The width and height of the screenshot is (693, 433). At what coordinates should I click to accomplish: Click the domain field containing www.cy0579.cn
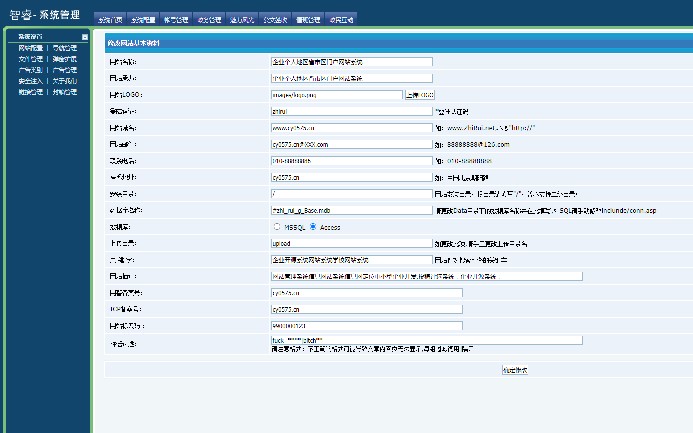(352, 128)
